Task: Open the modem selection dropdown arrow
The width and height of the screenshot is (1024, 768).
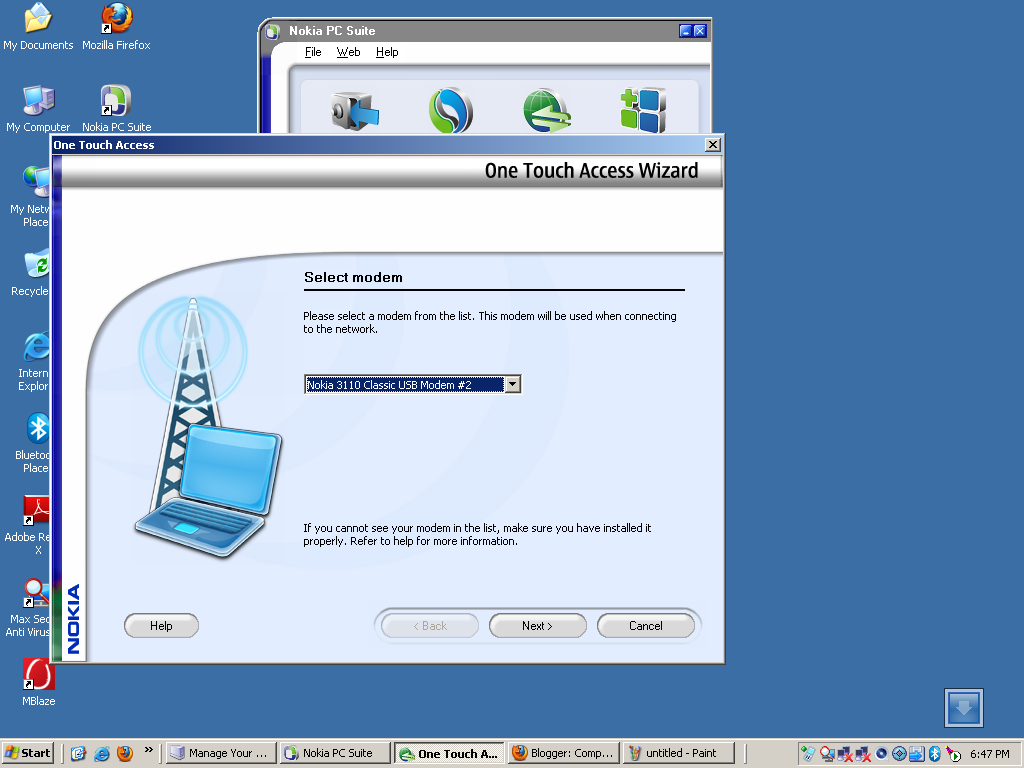Action: click(513, 385)
